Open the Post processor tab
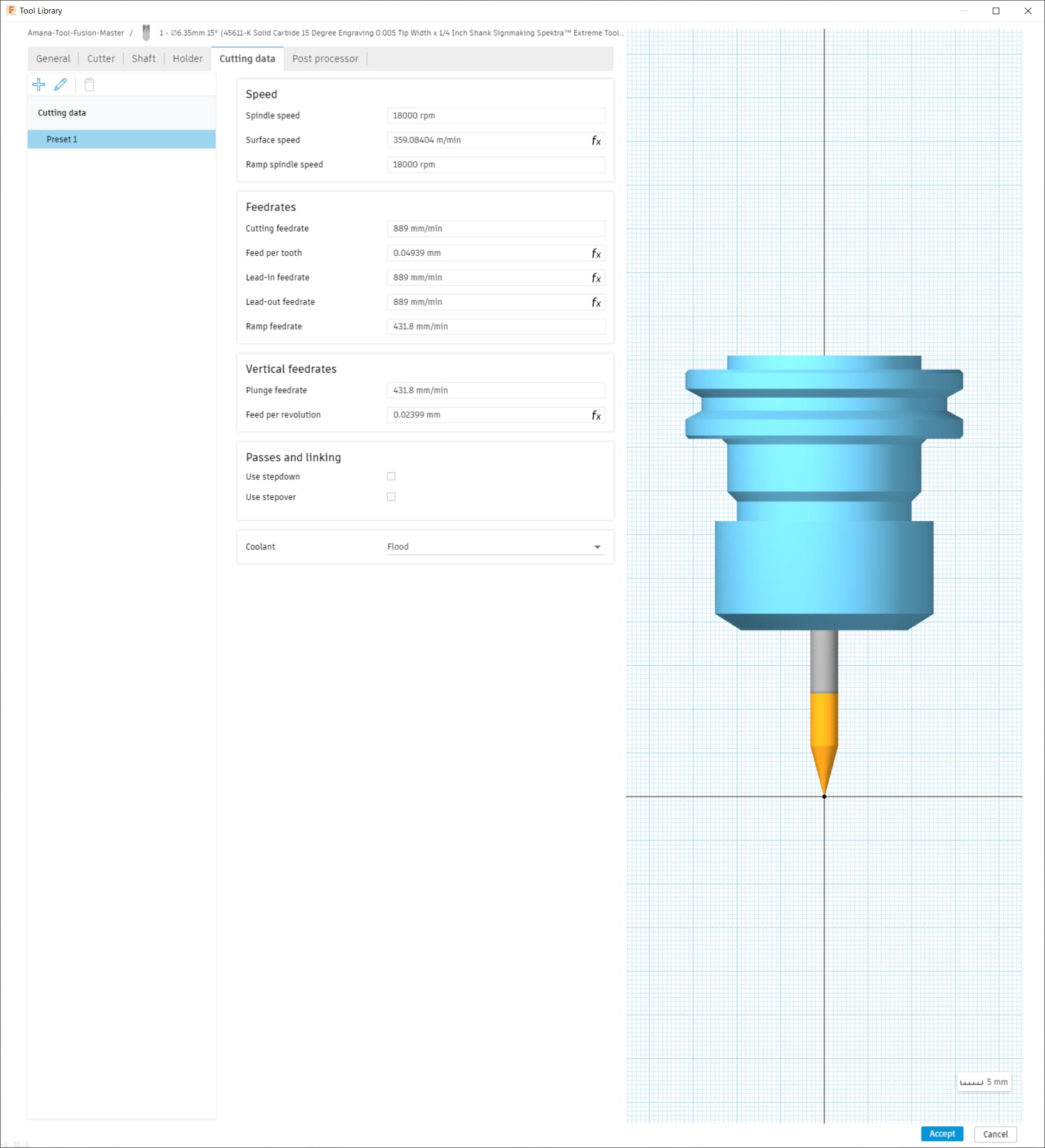The width and height of the screenshot is (1045, 1148). 325,59
